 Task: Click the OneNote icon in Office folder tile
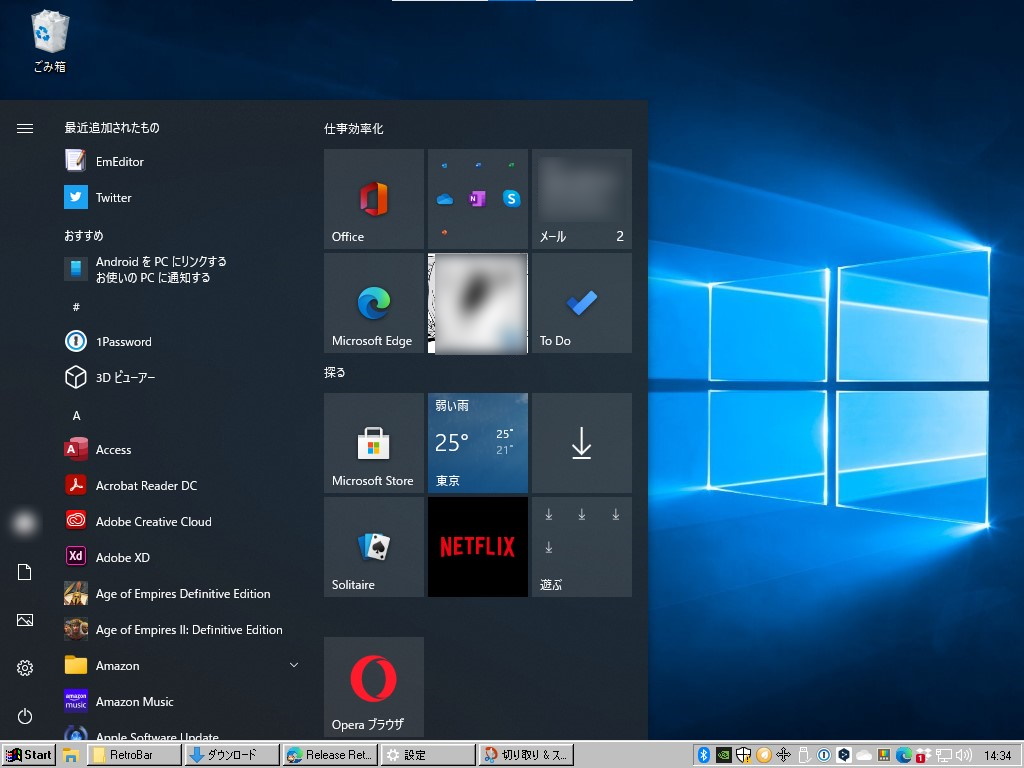click(477, 198)
